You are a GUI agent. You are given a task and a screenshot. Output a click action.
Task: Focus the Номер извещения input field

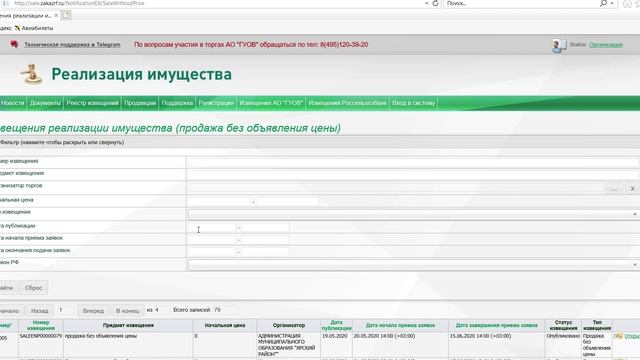point(413,163)
